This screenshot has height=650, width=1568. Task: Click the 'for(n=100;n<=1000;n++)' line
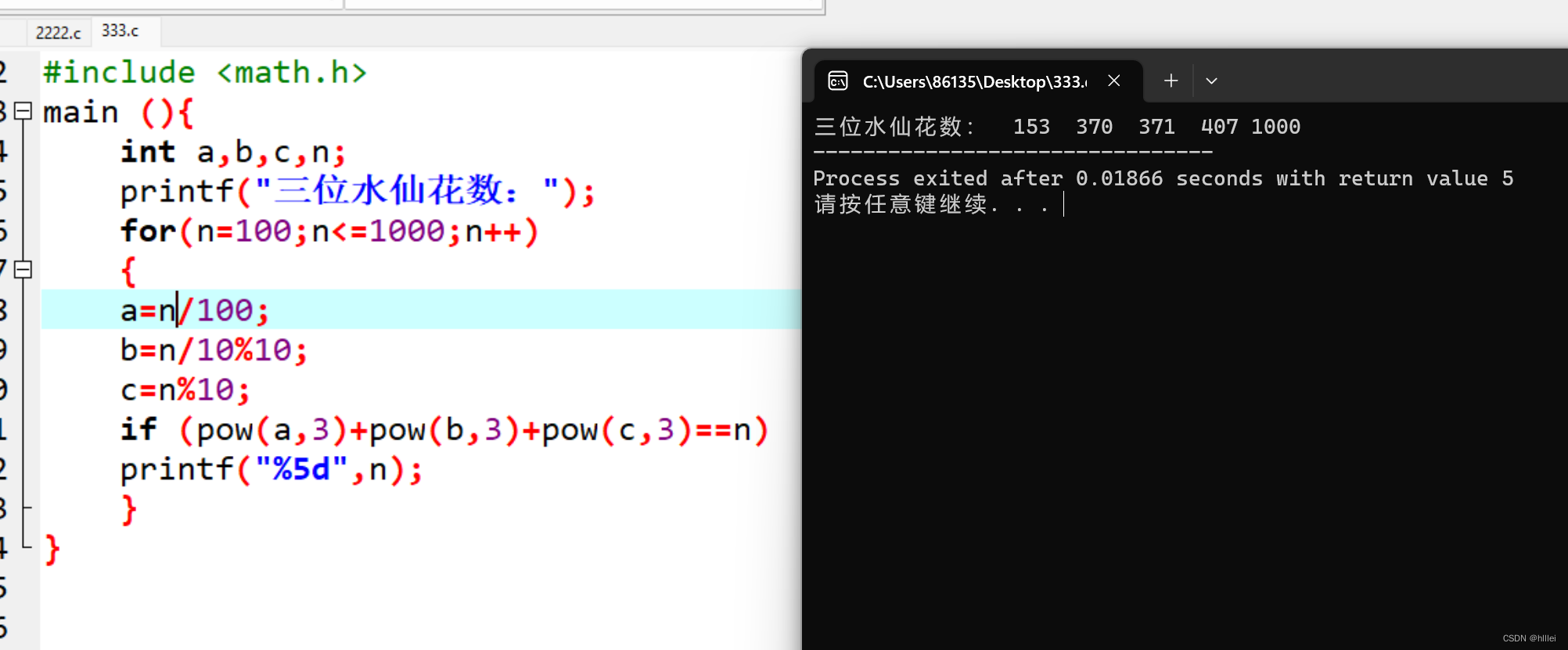click(329, 232)
